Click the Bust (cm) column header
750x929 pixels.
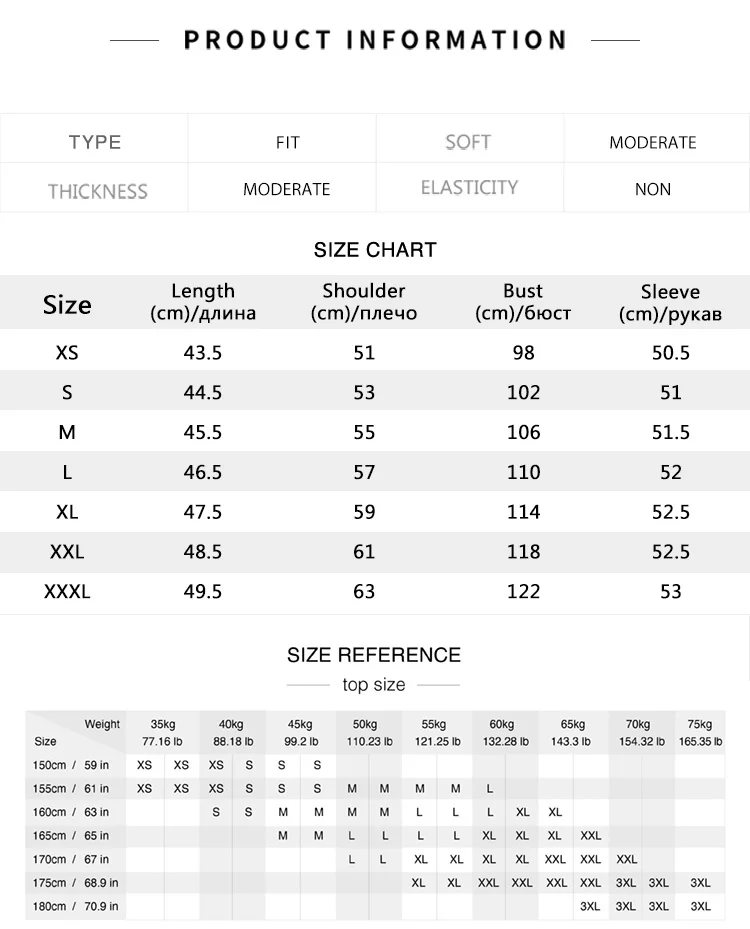523,302
